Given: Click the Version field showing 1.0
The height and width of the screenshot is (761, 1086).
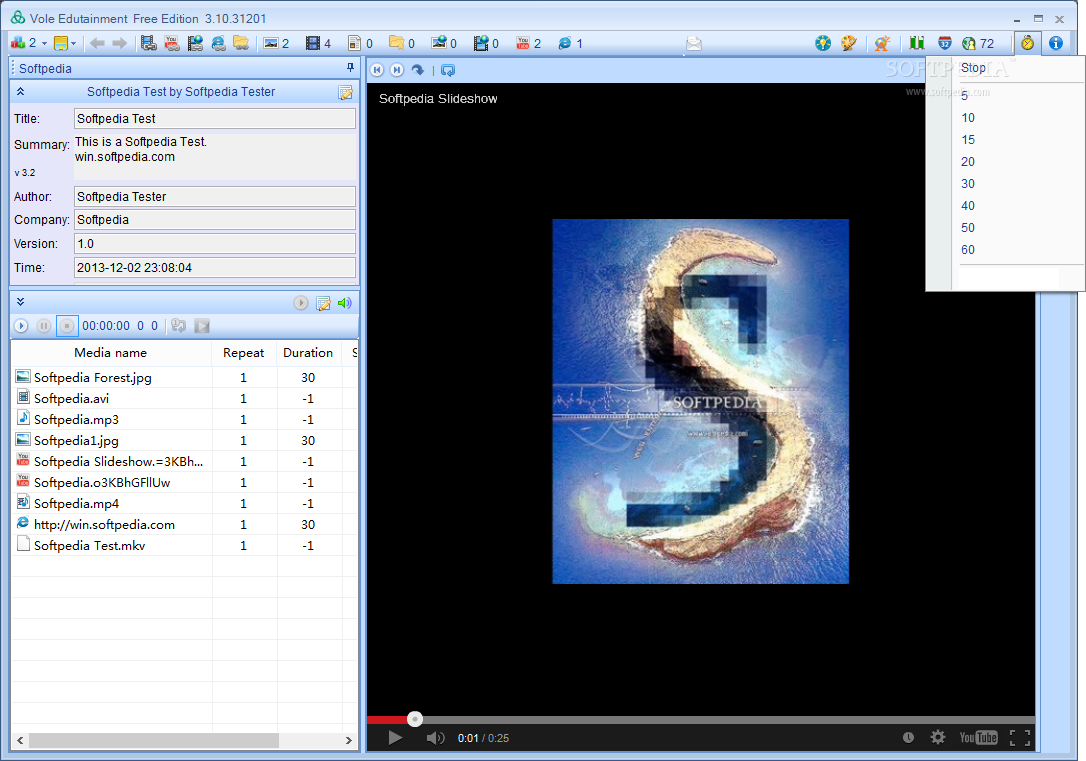Looking at the screenshot, I should point(215,244).
